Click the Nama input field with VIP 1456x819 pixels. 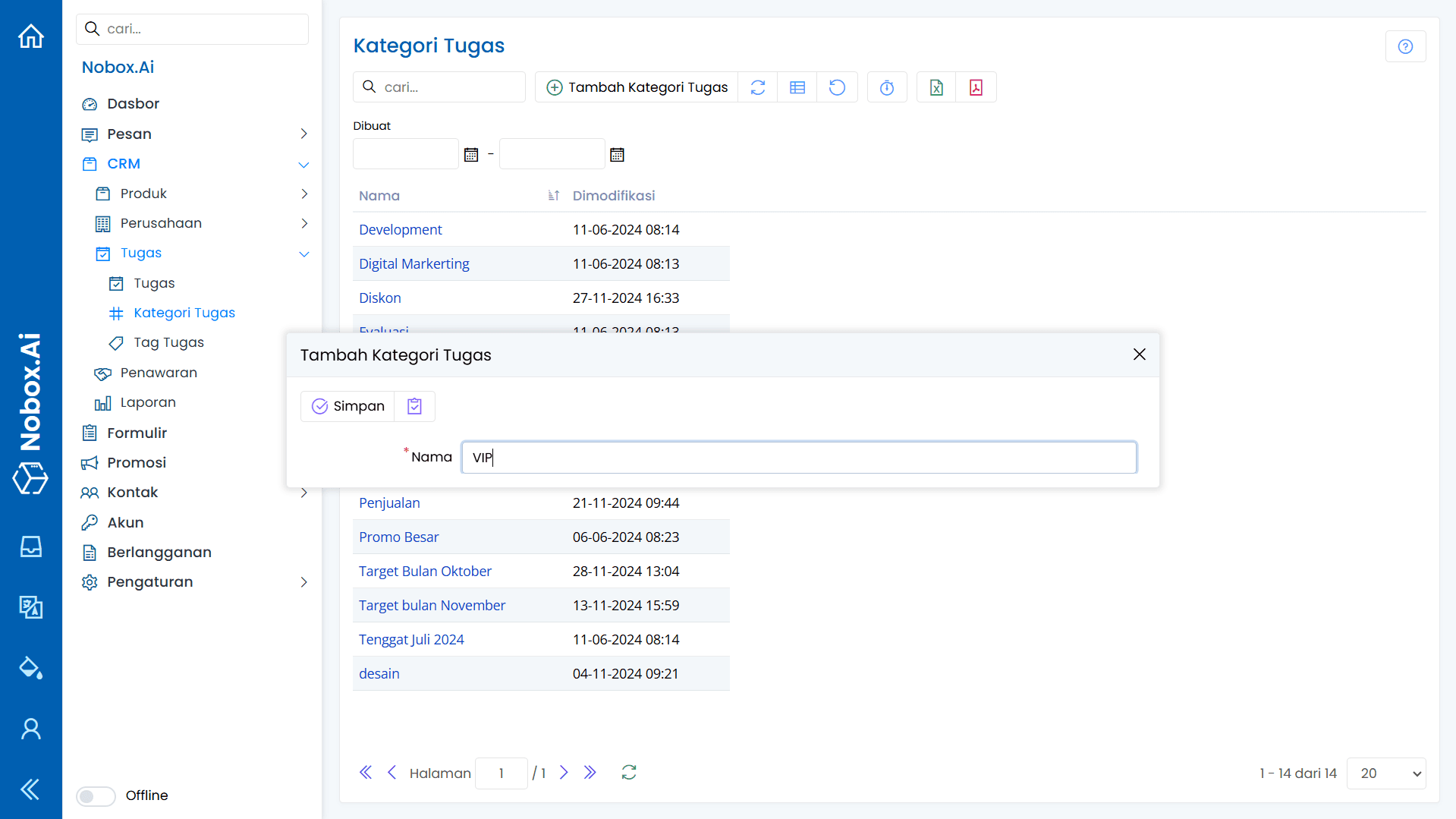point(798,457)
